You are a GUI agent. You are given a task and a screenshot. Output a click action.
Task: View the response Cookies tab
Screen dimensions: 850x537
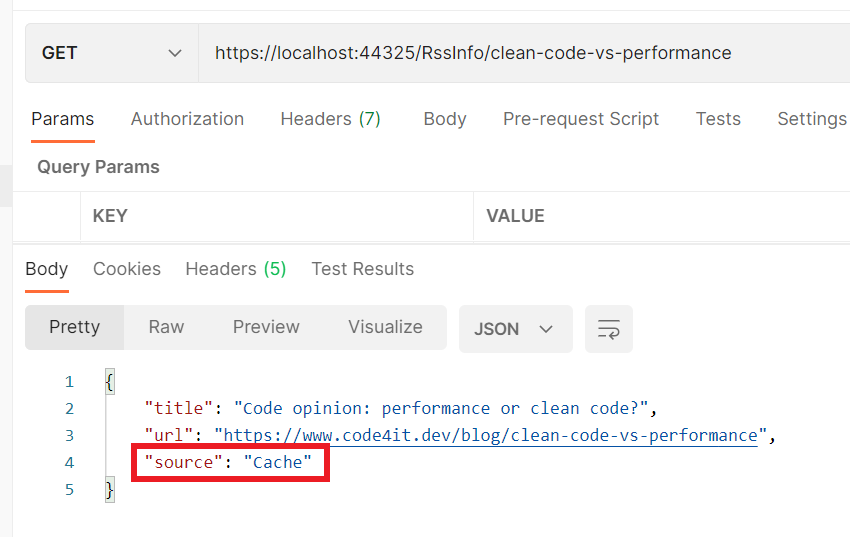(x=127, y=269)
